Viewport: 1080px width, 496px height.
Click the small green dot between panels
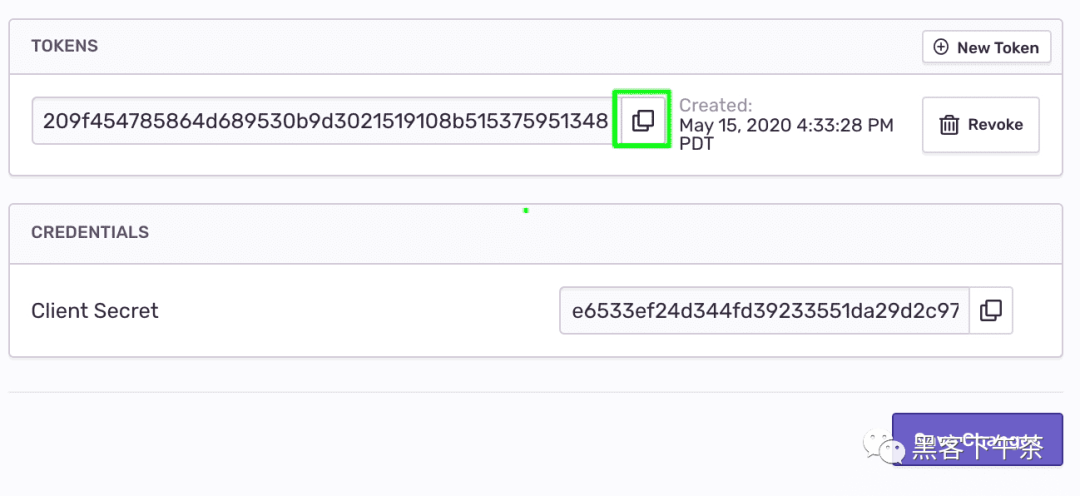[526, 210]
